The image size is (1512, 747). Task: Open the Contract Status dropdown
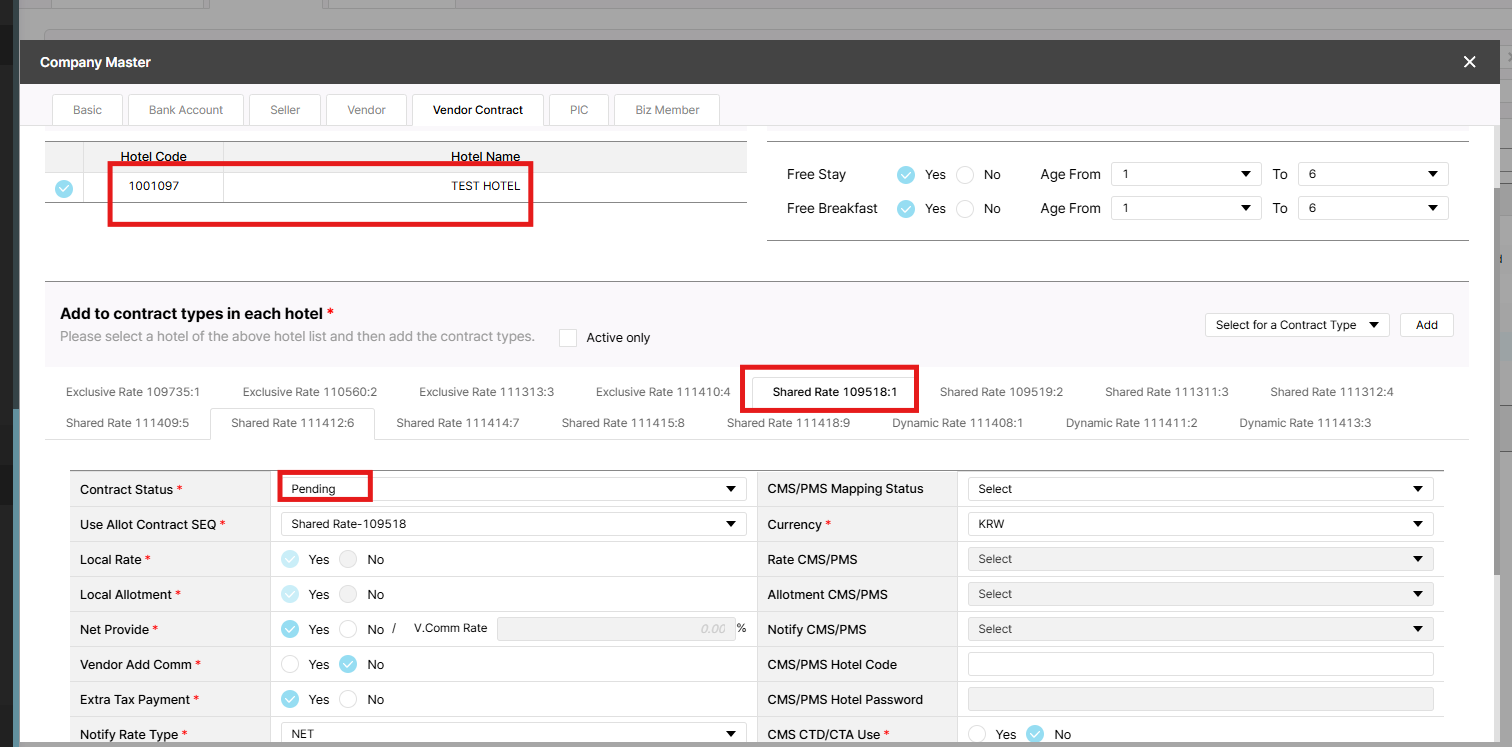pyautogui.click(x=510, y=489)
